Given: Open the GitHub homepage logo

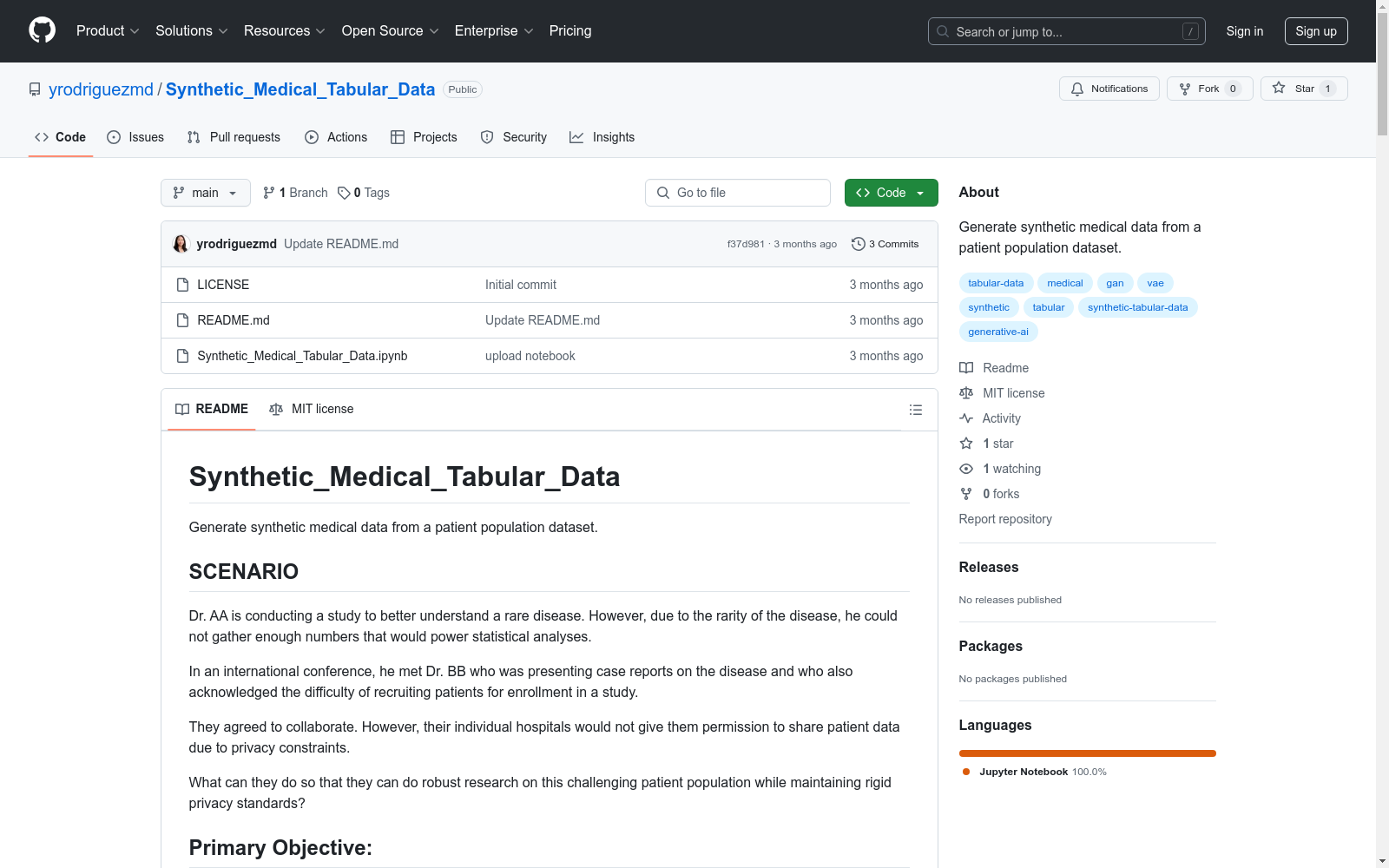Looking at the screenshot, I should point(42,30).
